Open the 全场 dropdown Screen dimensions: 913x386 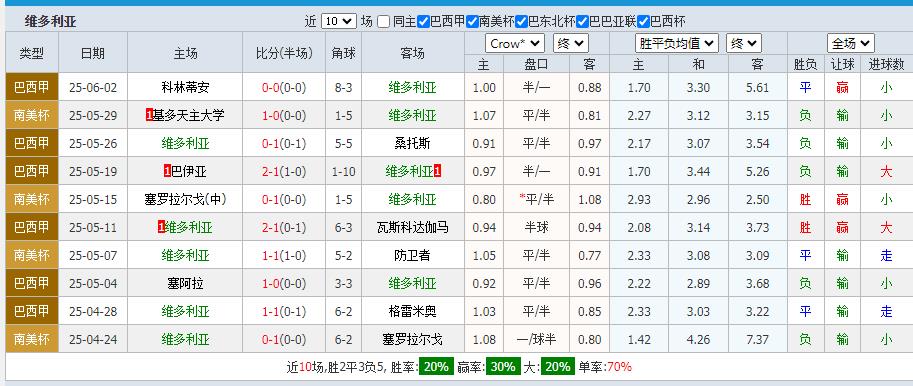[x=851, y=44]
